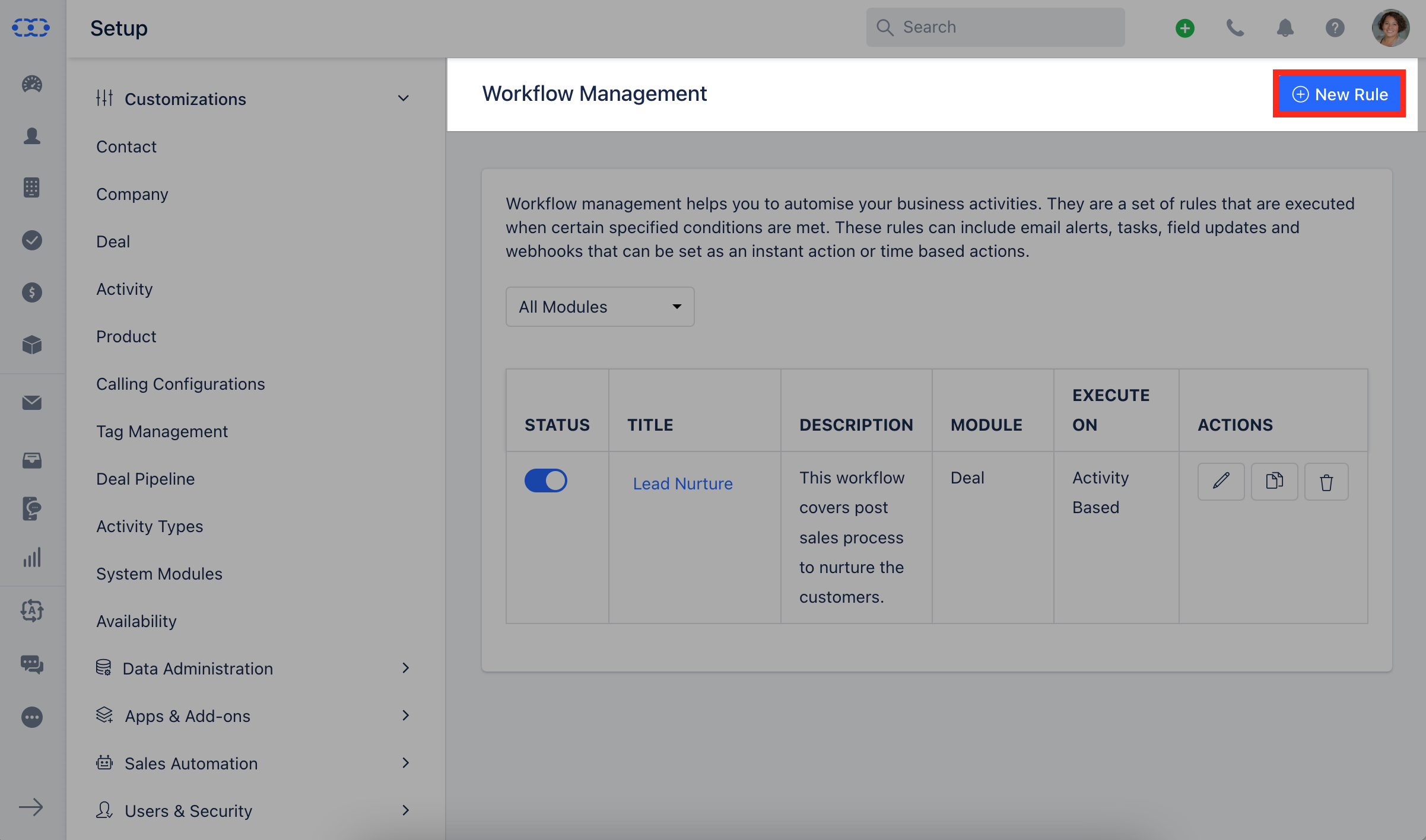Select Contact in the Customizations menu
The image size is (1426, 840).
click(x=126, y=147)
